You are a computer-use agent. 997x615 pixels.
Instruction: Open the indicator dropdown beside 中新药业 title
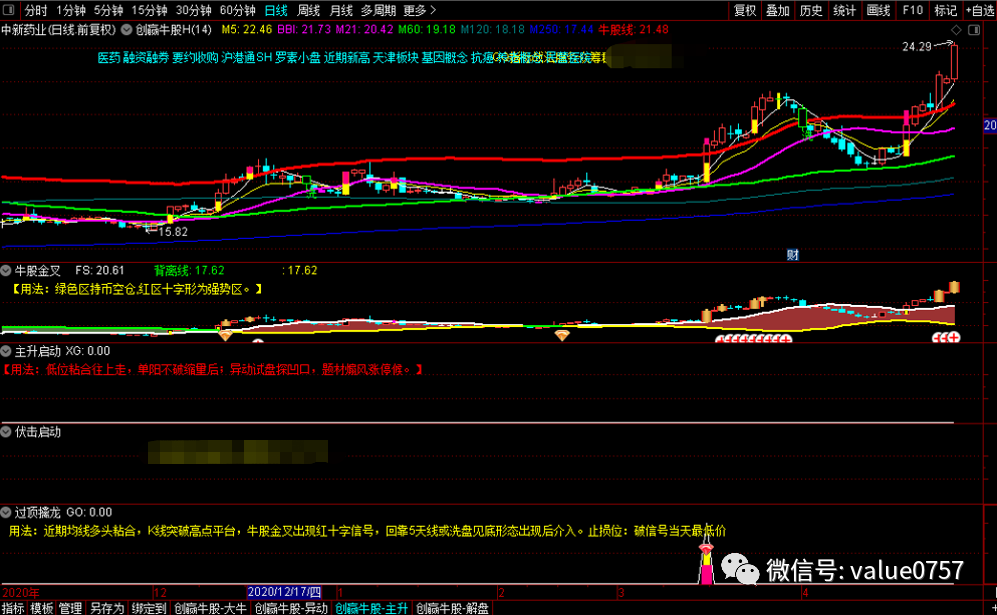click(127, 29)
